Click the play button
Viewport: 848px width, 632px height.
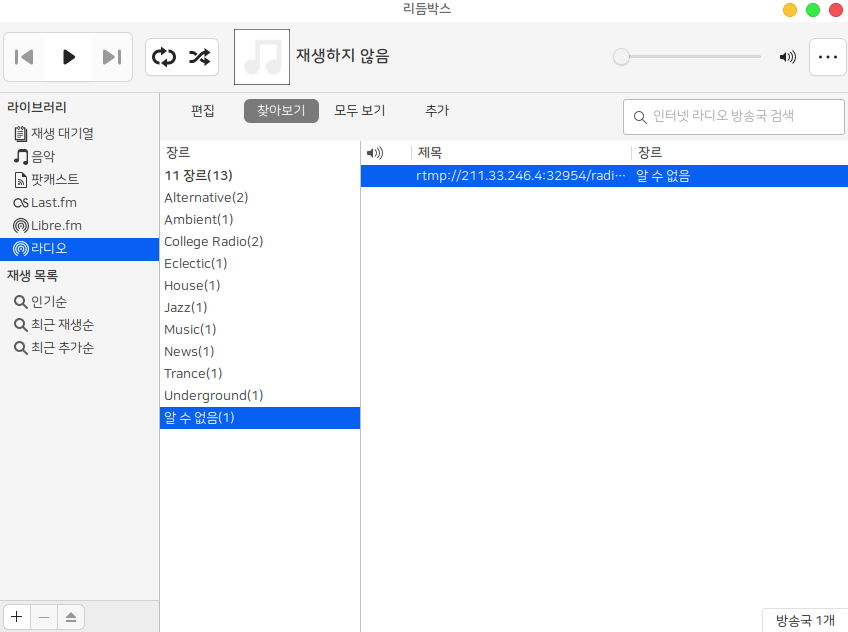tap(69, 57)
